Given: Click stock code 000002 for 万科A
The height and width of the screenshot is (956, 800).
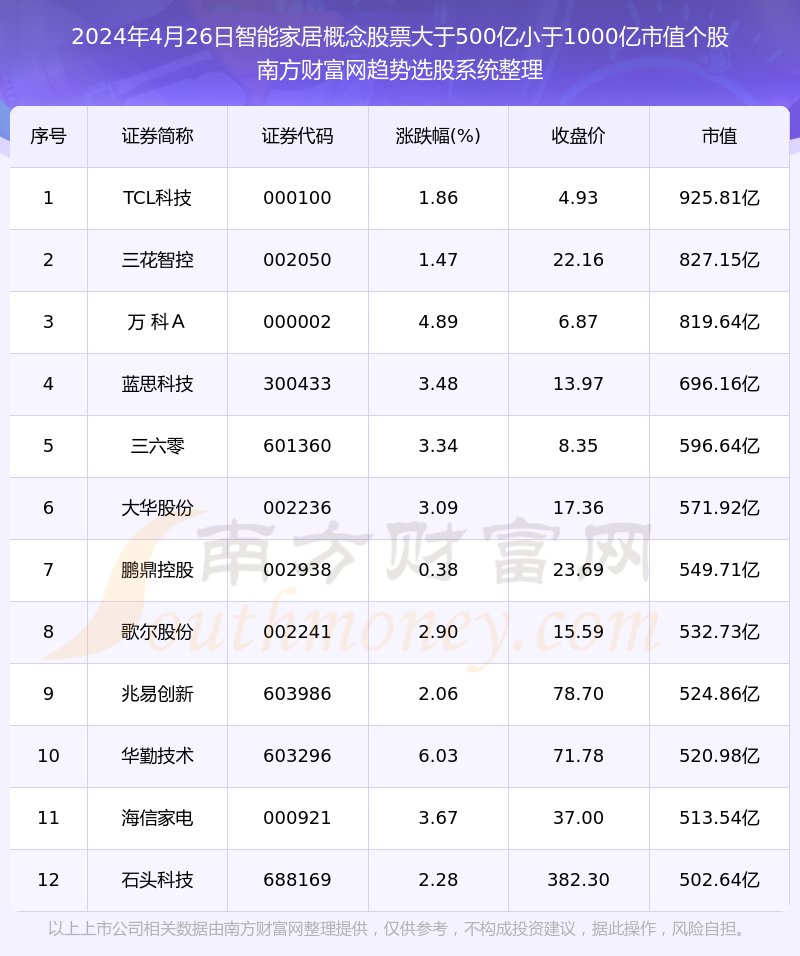Looking at the screenshot, I should click(297, 322).
